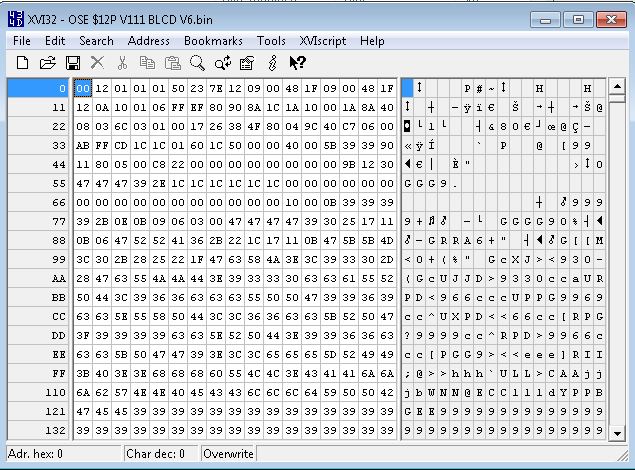Click the Delete X toolbar icon
The image size is (635, 470).
pos(97,63)
